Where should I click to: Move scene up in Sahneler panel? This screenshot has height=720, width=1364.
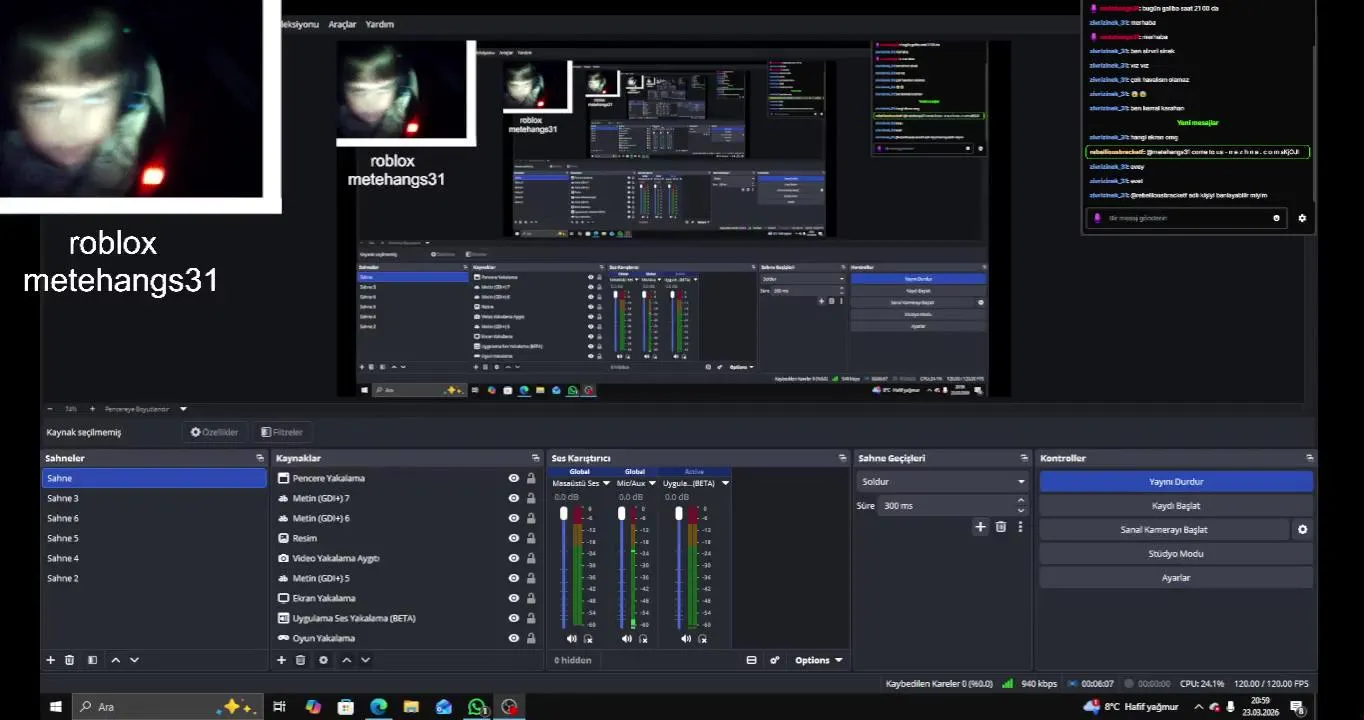[x=115, y=660]
